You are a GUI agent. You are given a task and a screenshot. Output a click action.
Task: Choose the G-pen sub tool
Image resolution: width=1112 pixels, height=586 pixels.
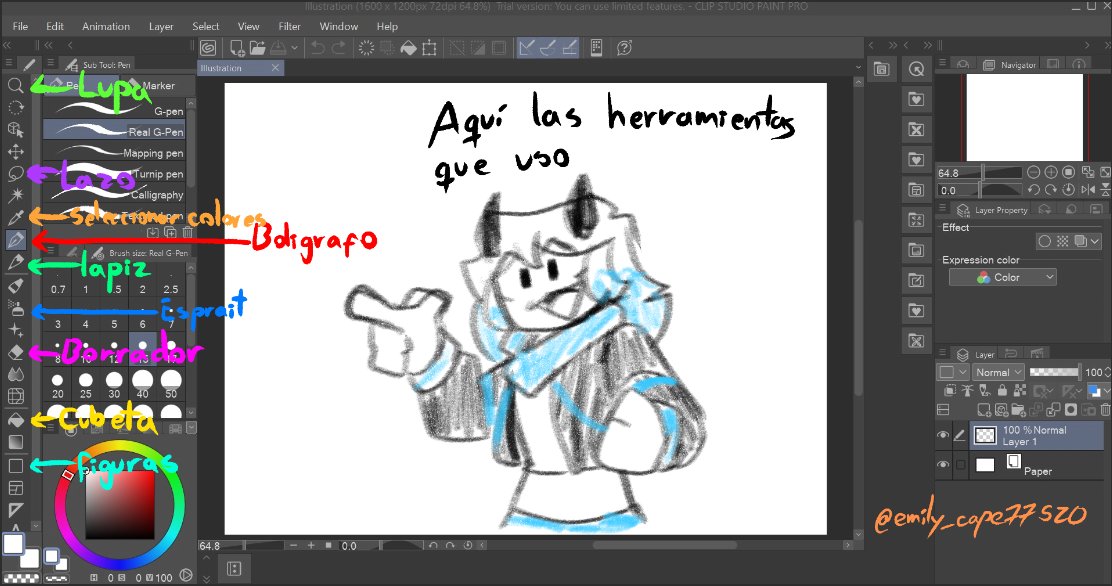click(114, 111)
